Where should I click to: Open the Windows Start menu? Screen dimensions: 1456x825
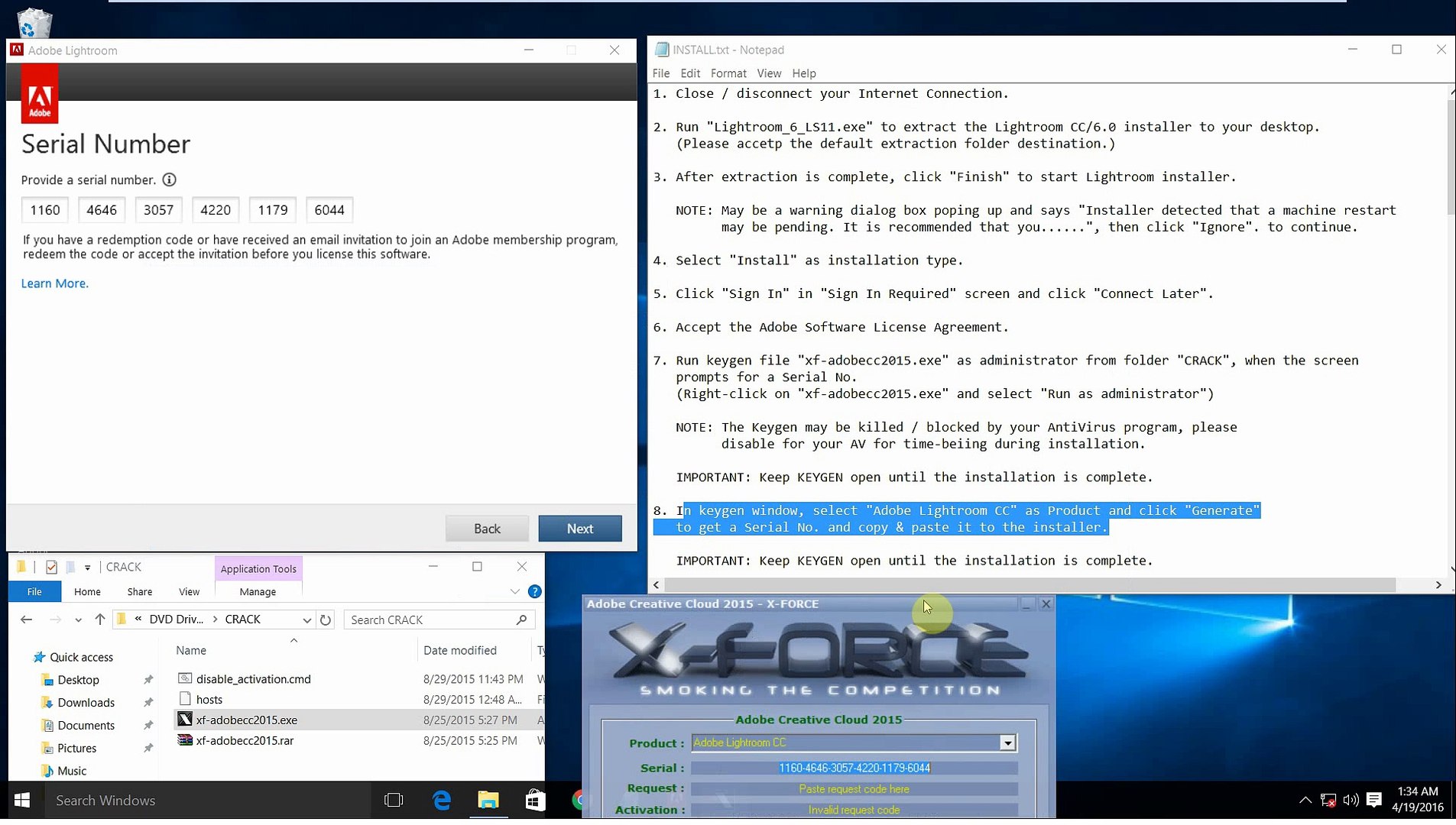(x=22, y=800)
